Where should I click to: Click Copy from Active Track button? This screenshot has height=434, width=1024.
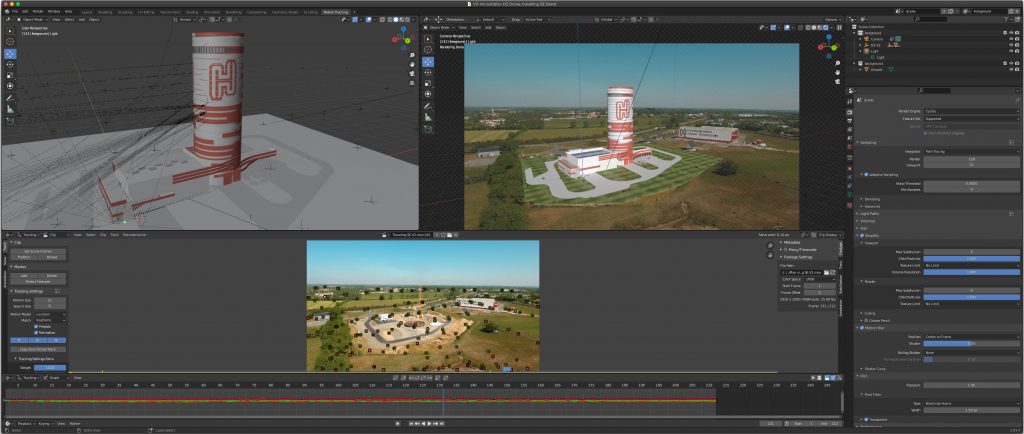pyautogui.click(x=38, y=349)
